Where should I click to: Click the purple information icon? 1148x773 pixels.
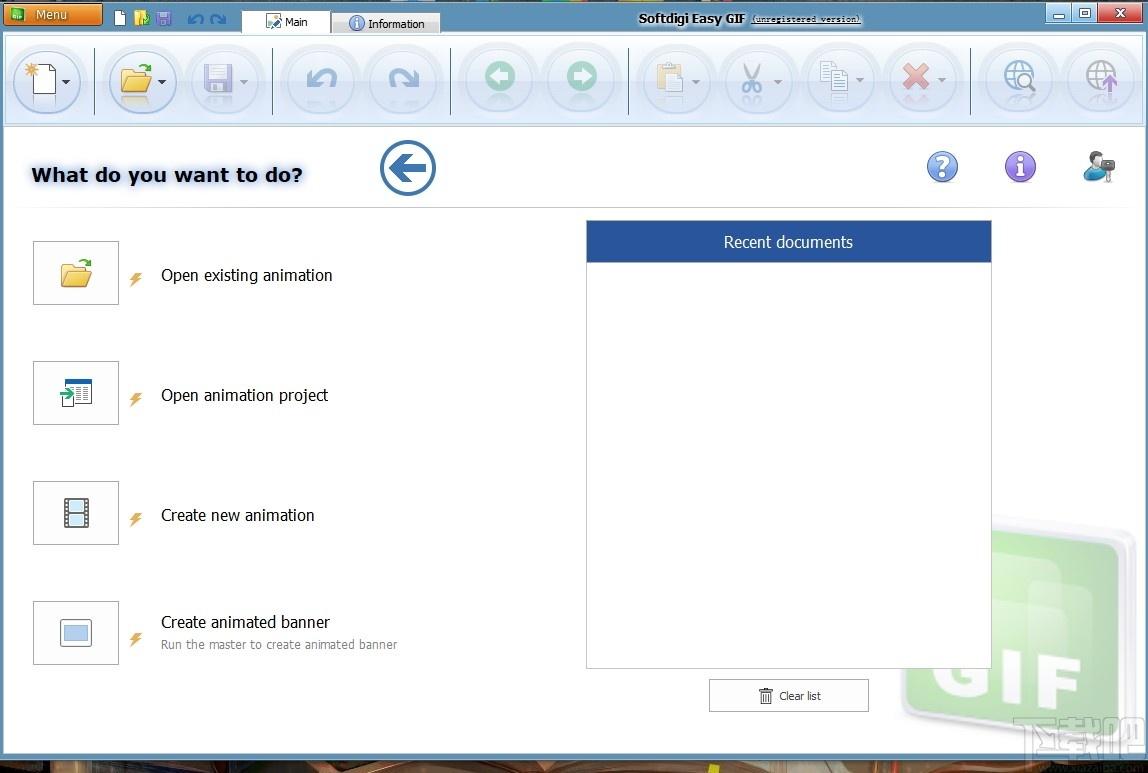point(1020,167)
